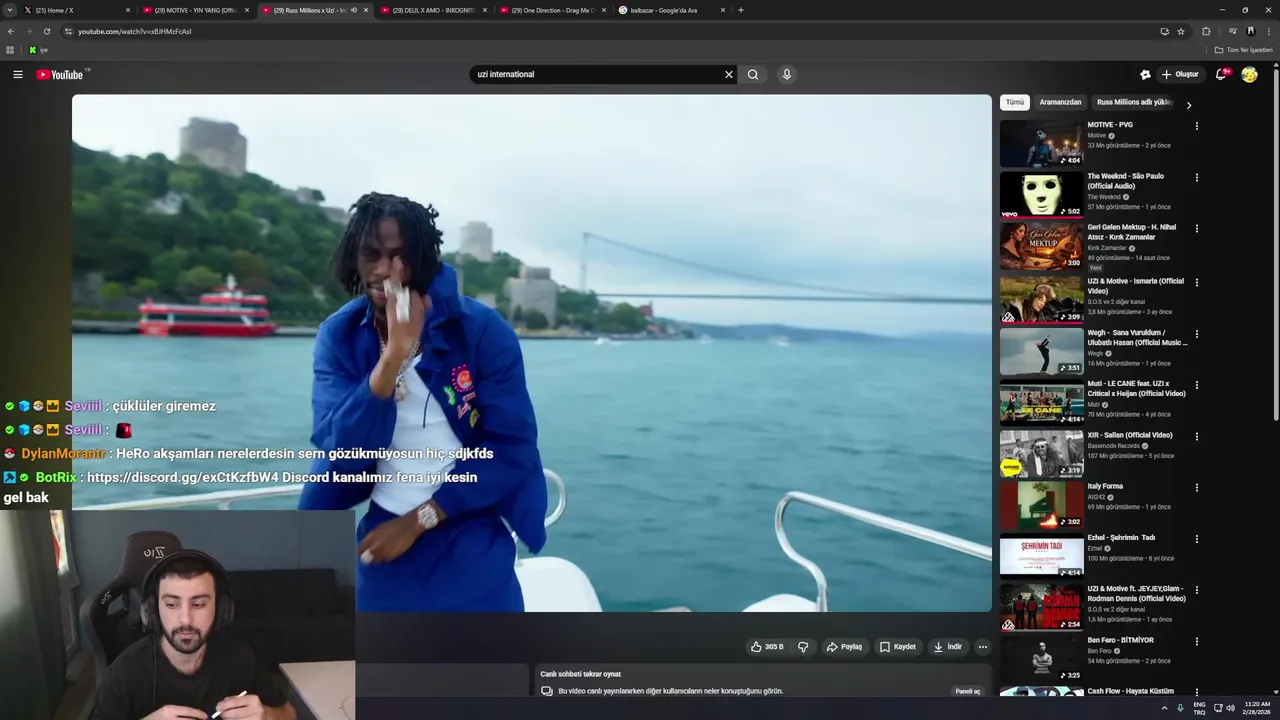
Task: Download the video with İndir
Action: click(x=947, y=647)
